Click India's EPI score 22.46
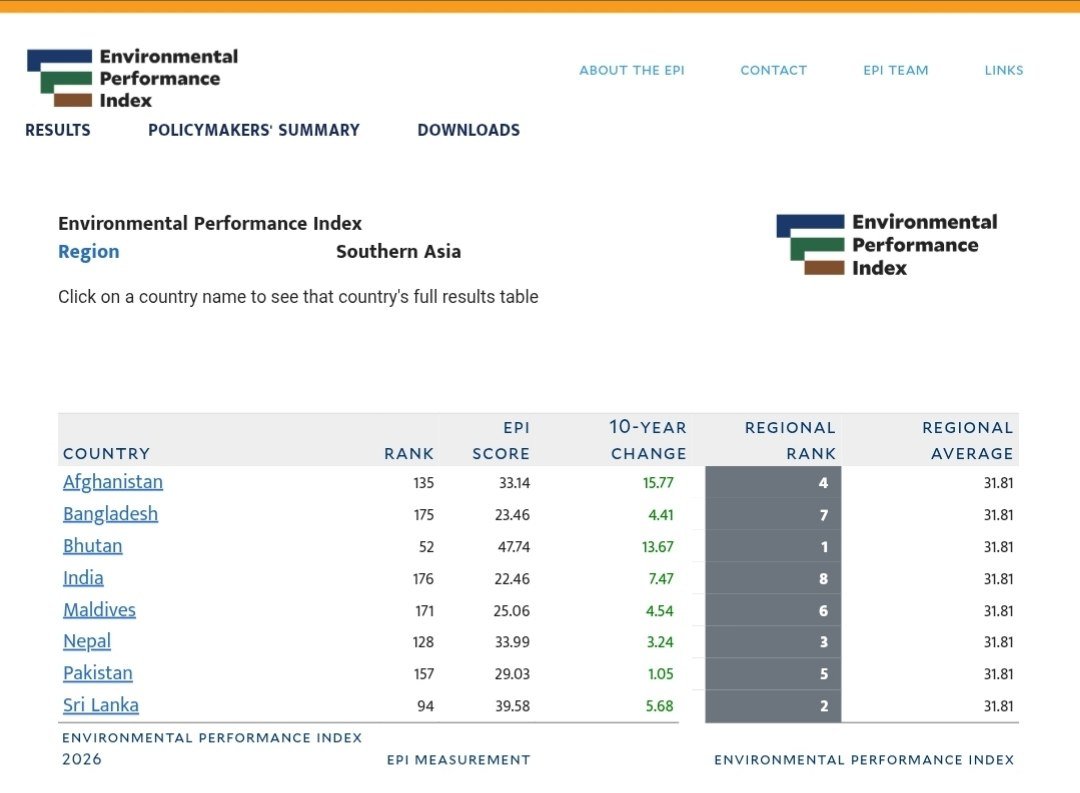Viewport: 1080px width, 793px height. [x=512, y=579]
